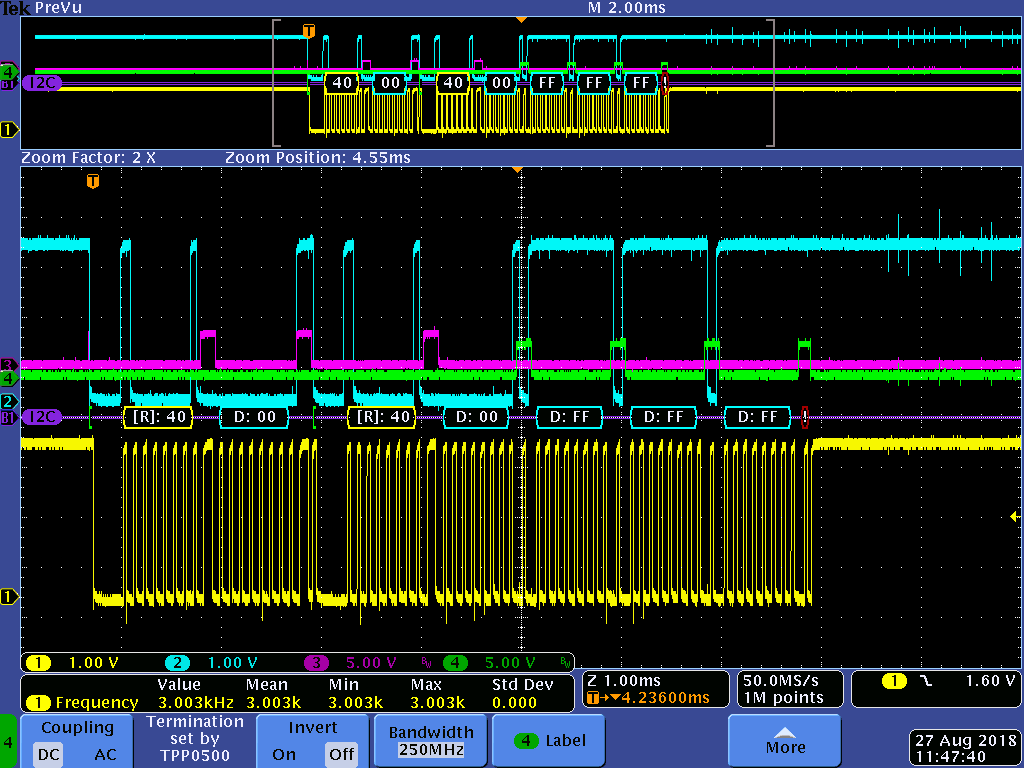The height and width of the screenshot is (768, 1024).
Task: Click the B1 bus marker beside zoomed I2C
Action: tap(8, 417)
